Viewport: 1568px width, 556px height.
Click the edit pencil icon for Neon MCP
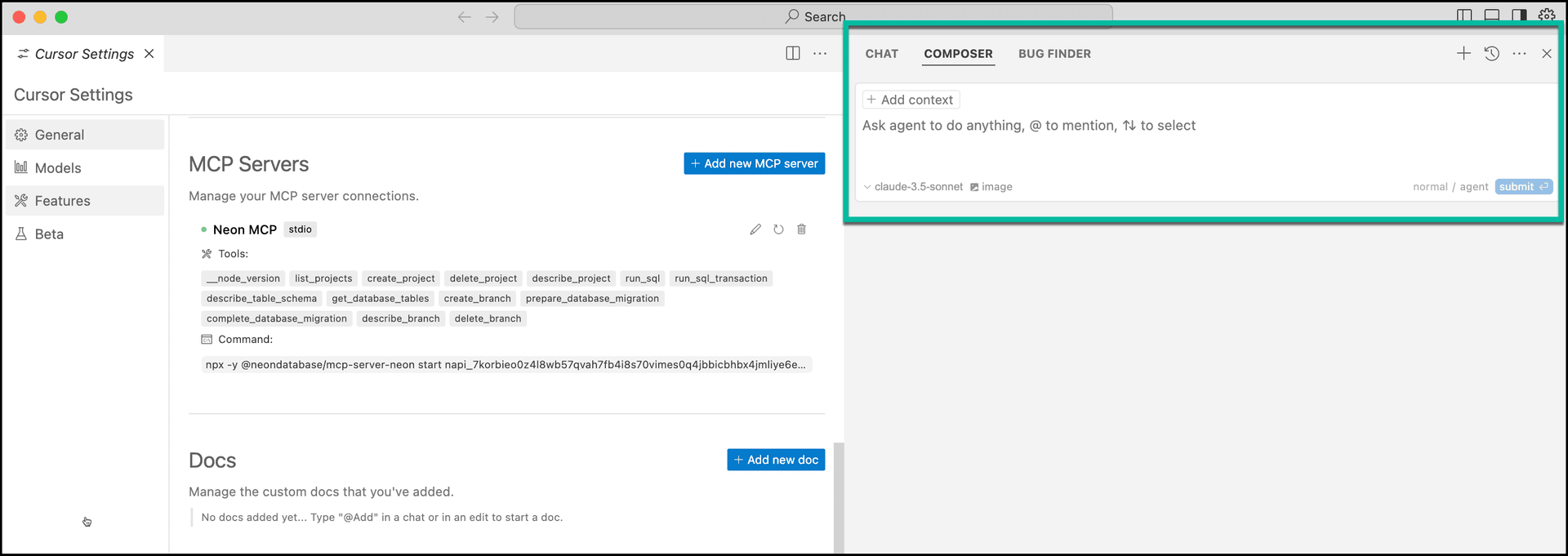(755, 229)
